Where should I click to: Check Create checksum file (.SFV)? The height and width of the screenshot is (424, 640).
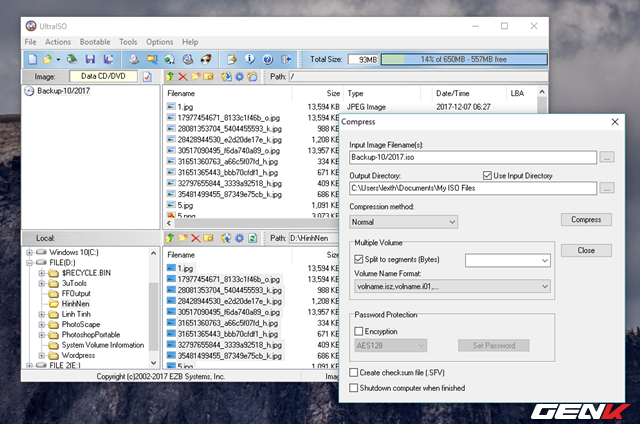click(x=353, y=372)
